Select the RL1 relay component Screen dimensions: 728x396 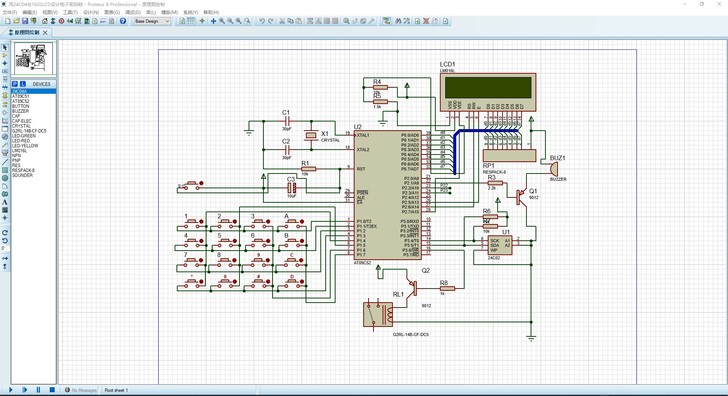click(378, 314)
